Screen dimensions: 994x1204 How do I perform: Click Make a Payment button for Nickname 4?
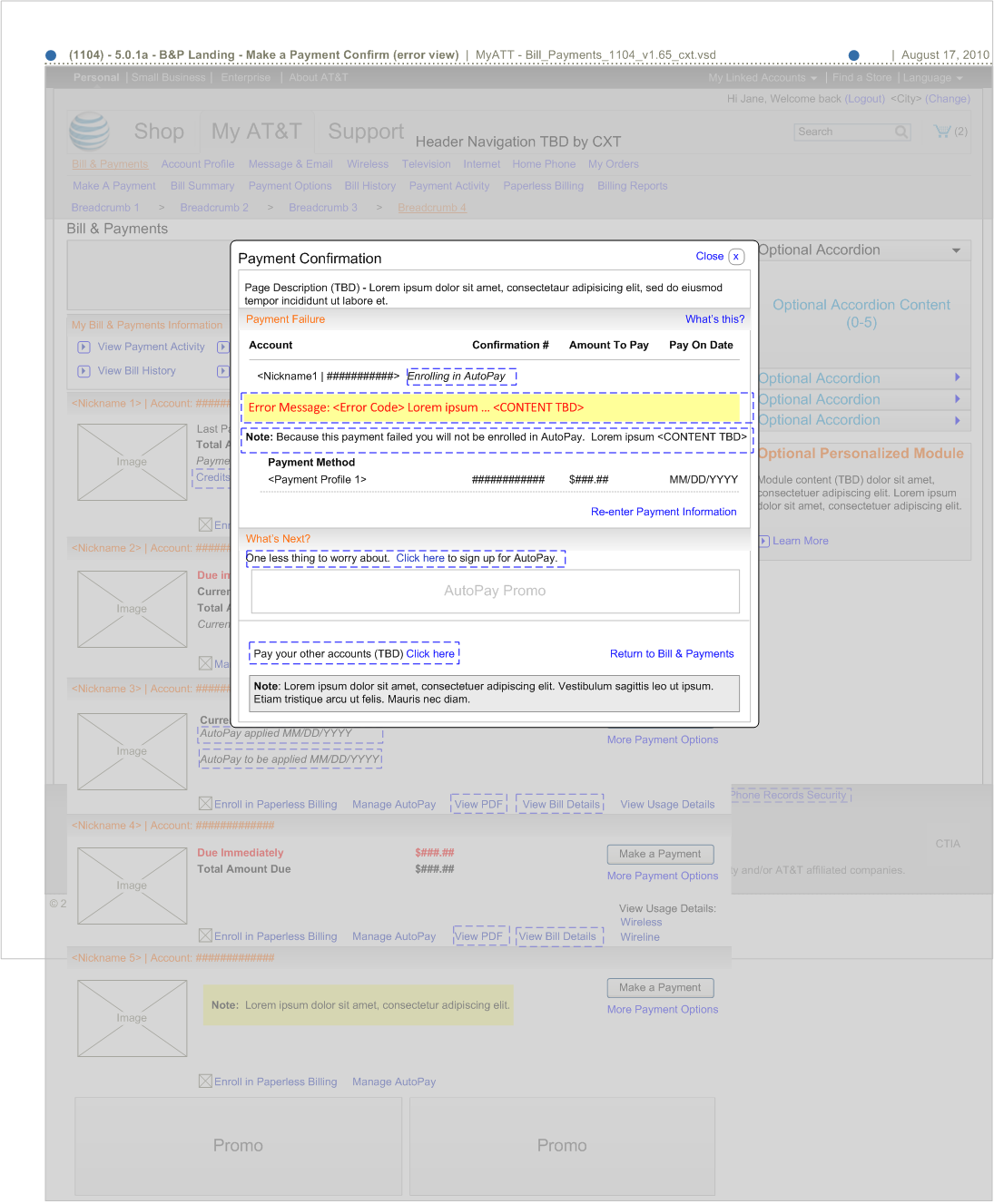pyautogui.click(x=660, y=854)
